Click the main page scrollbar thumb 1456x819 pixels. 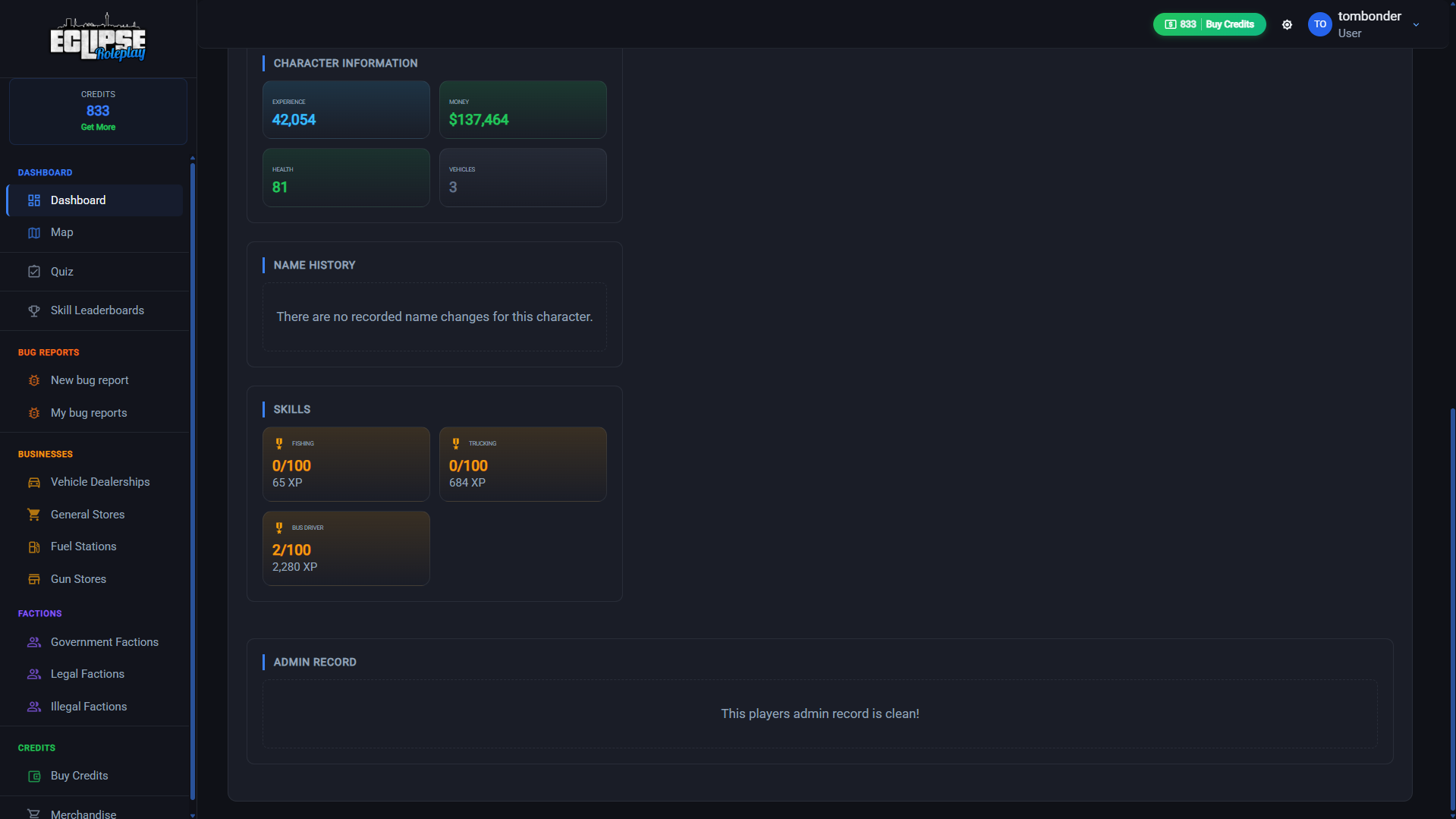tap(1452, 610)
